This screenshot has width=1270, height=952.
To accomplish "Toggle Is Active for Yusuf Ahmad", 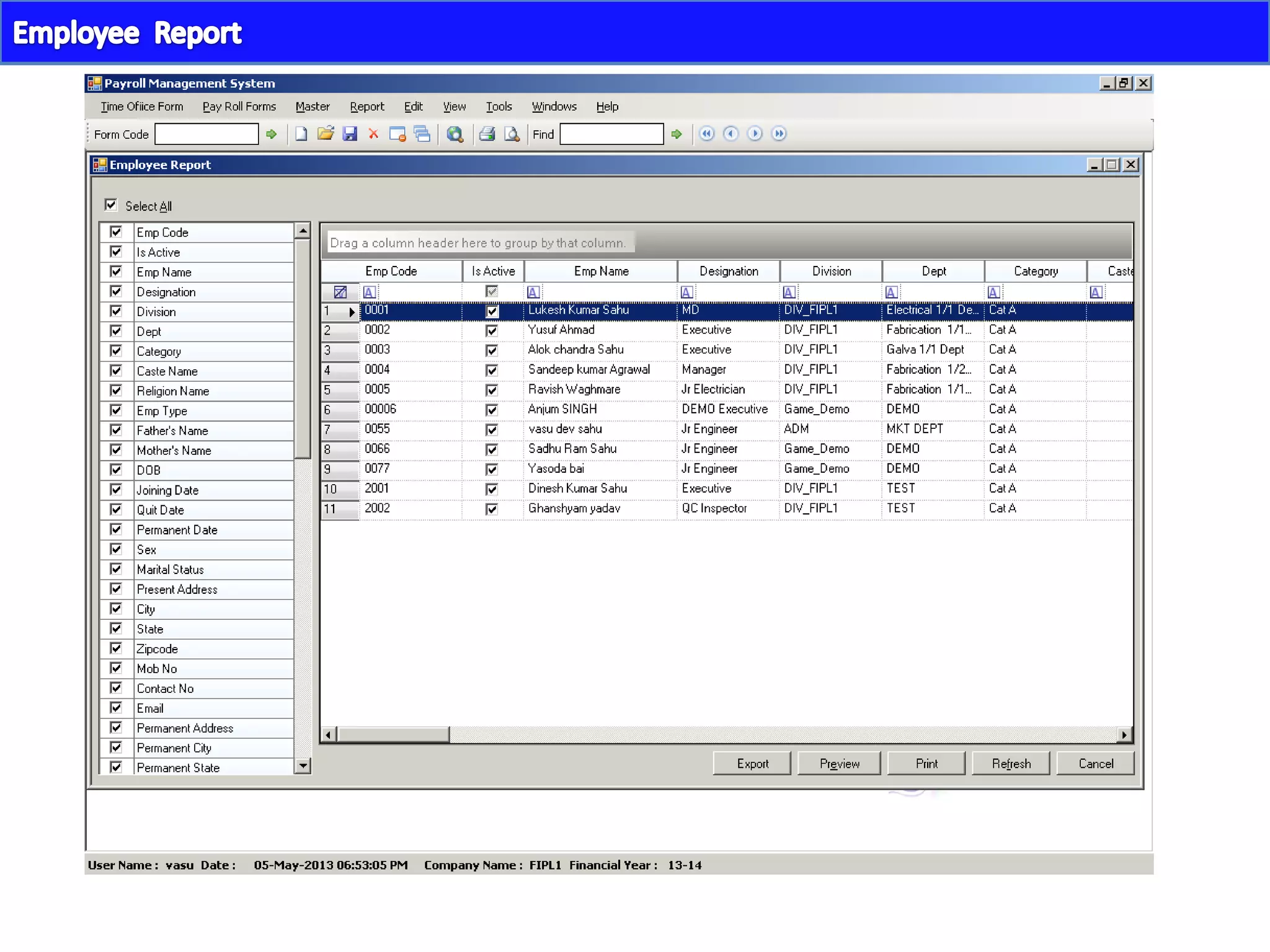I will [492, 331].
